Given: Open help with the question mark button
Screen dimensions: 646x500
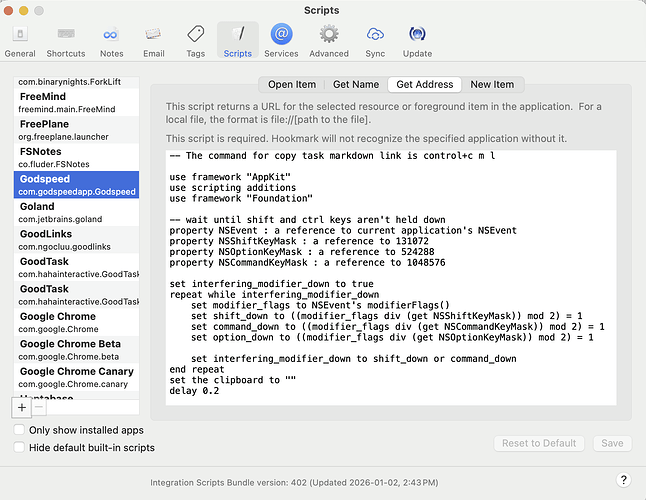Looking at the screenshot, I should [x=623, y=481].
